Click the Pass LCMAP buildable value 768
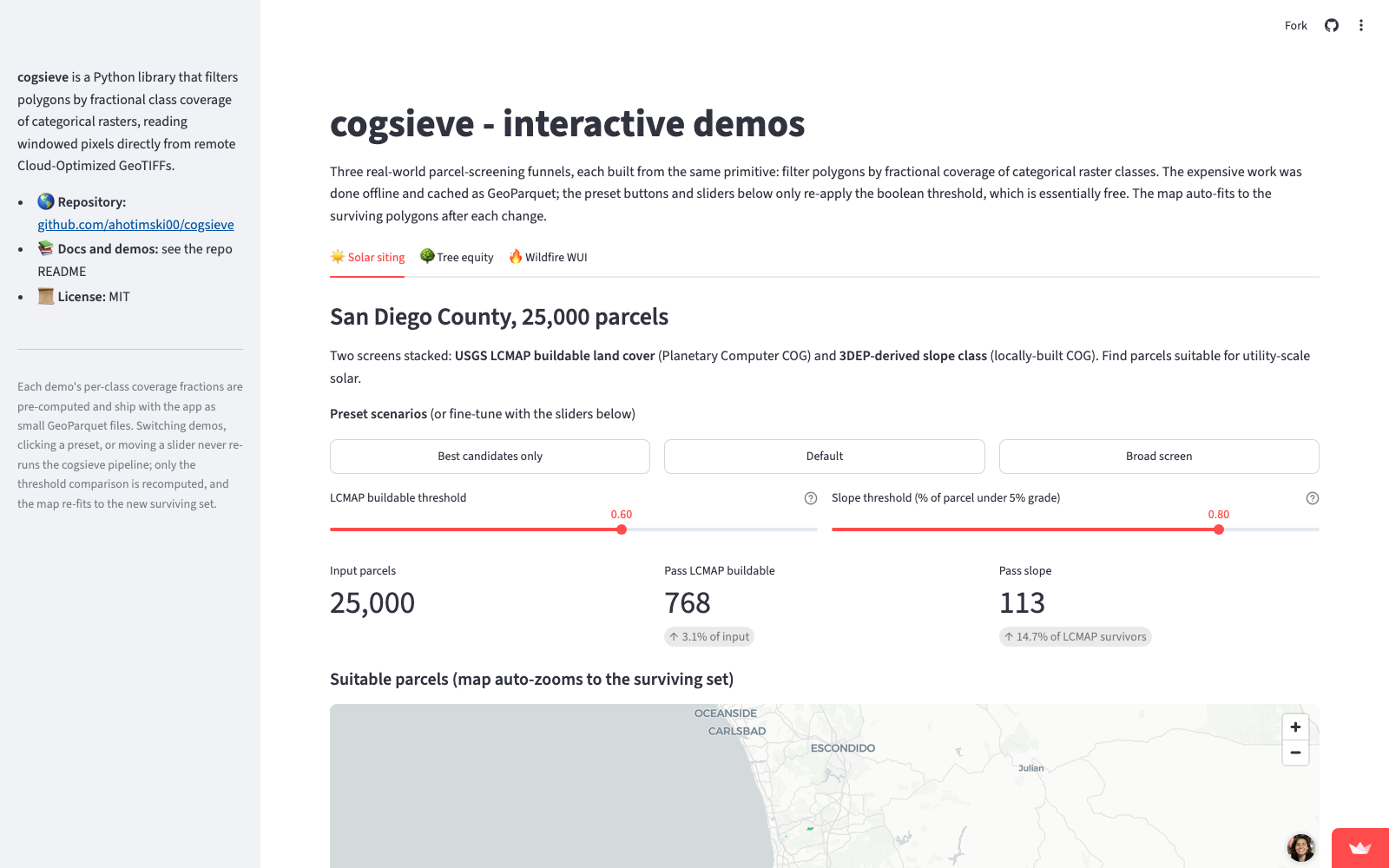The image size is (1389, 868). (688, 602)
